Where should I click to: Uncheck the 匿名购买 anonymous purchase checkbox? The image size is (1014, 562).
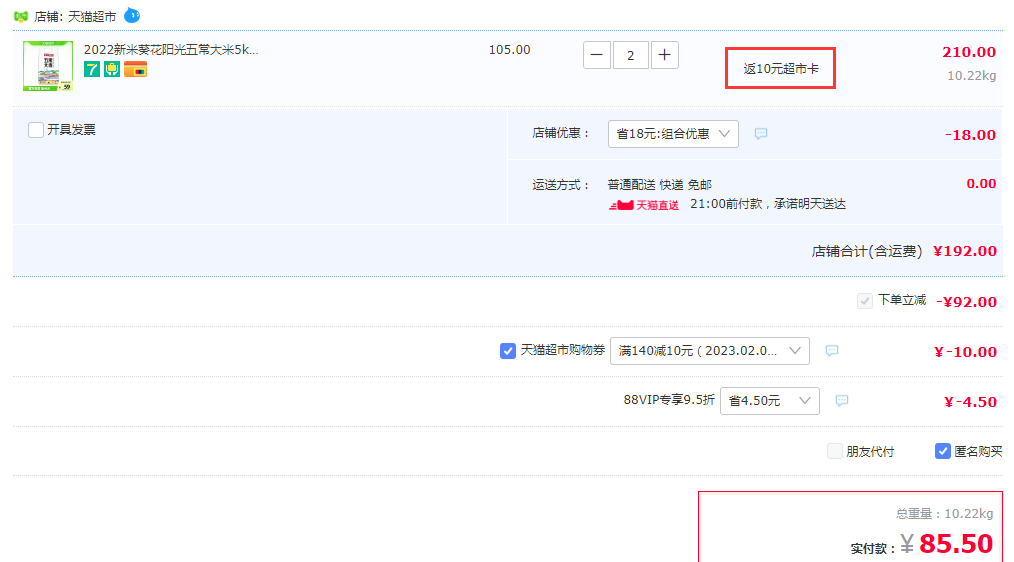click(x=943, y=451)
